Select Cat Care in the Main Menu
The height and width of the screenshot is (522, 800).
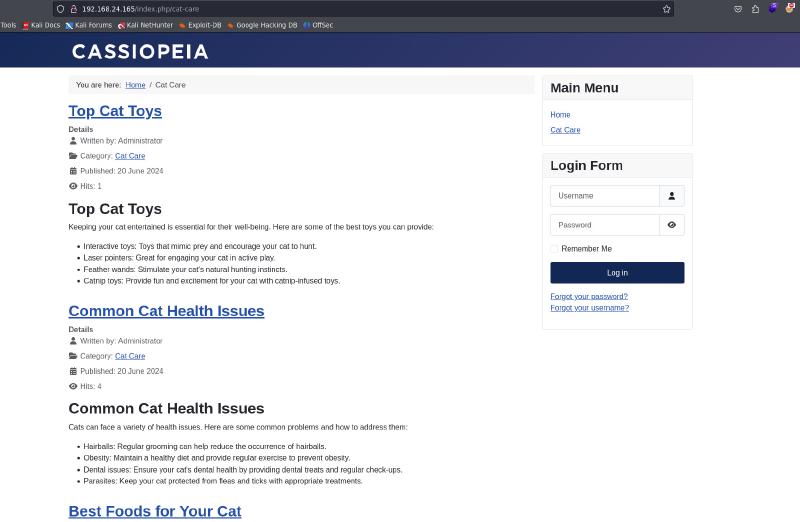[x=565, y=130]
